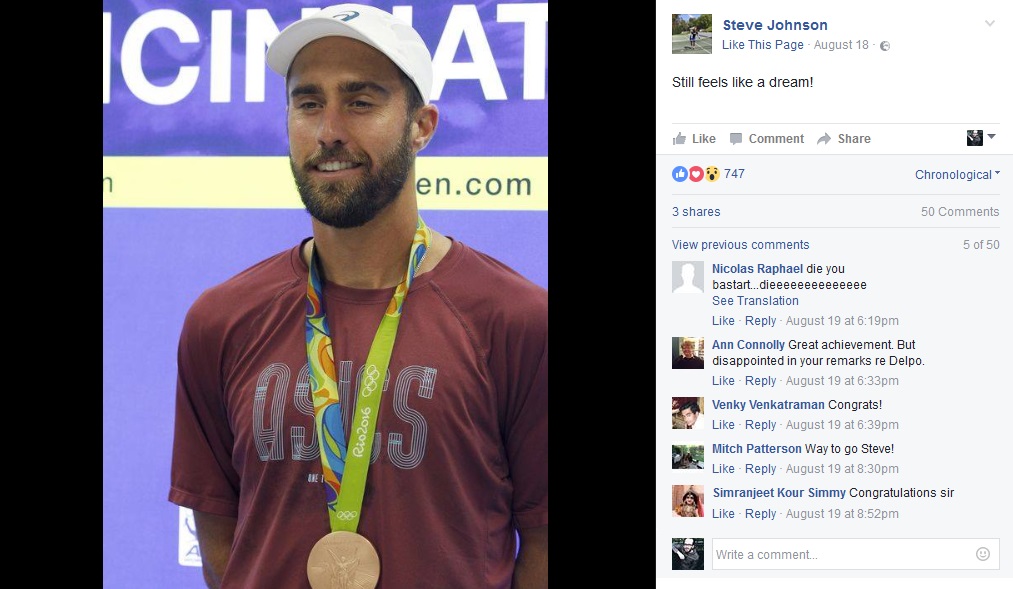Open the 3 shares link
This screenshot has width=1013, height=589.
[x=696, y=212]
